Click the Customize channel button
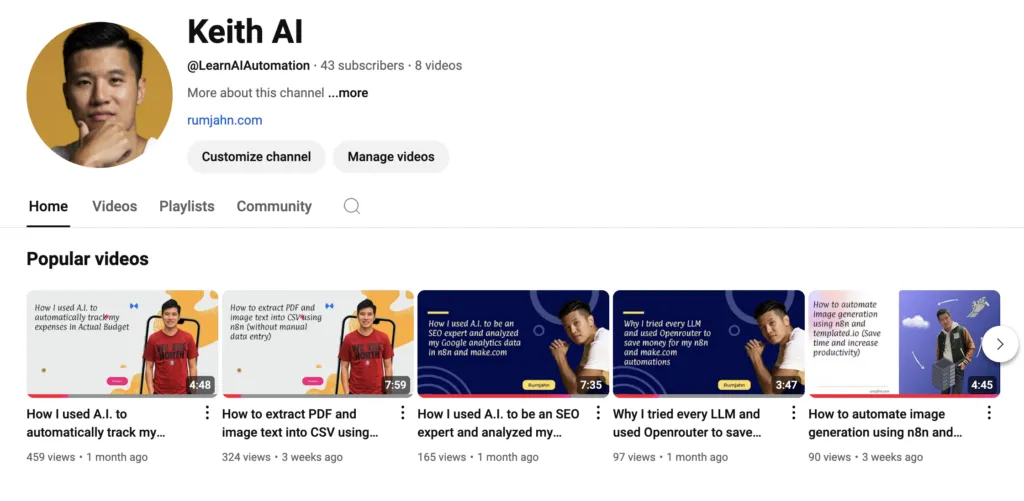Screen dimensions: 1024x501 click(x=256, y=157)
